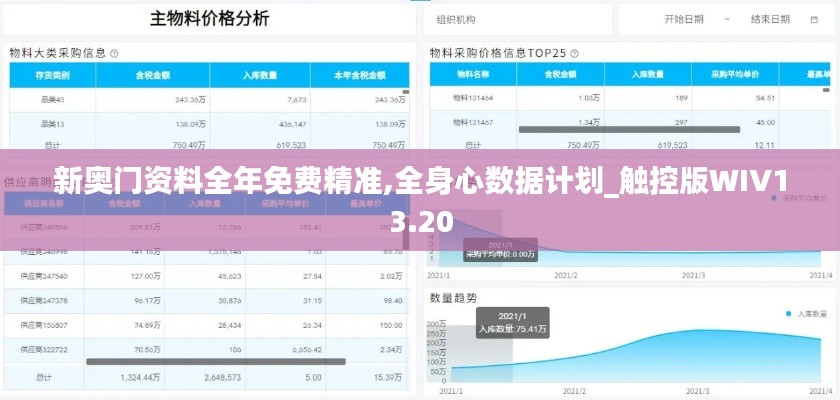Image resolution: width=840 pixels, height=400 pixels.
Task: Click 138.09万 under 含税金额 for 品类13
Action: tap(191, 124)
